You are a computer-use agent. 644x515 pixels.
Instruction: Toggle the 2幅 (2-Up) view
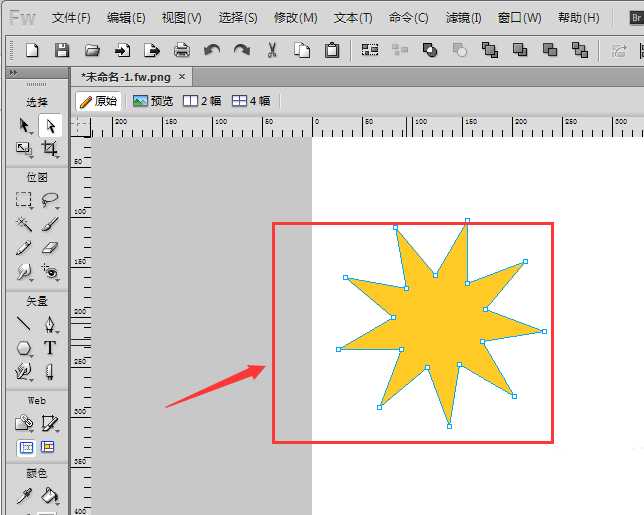click(x=202, y=101)
